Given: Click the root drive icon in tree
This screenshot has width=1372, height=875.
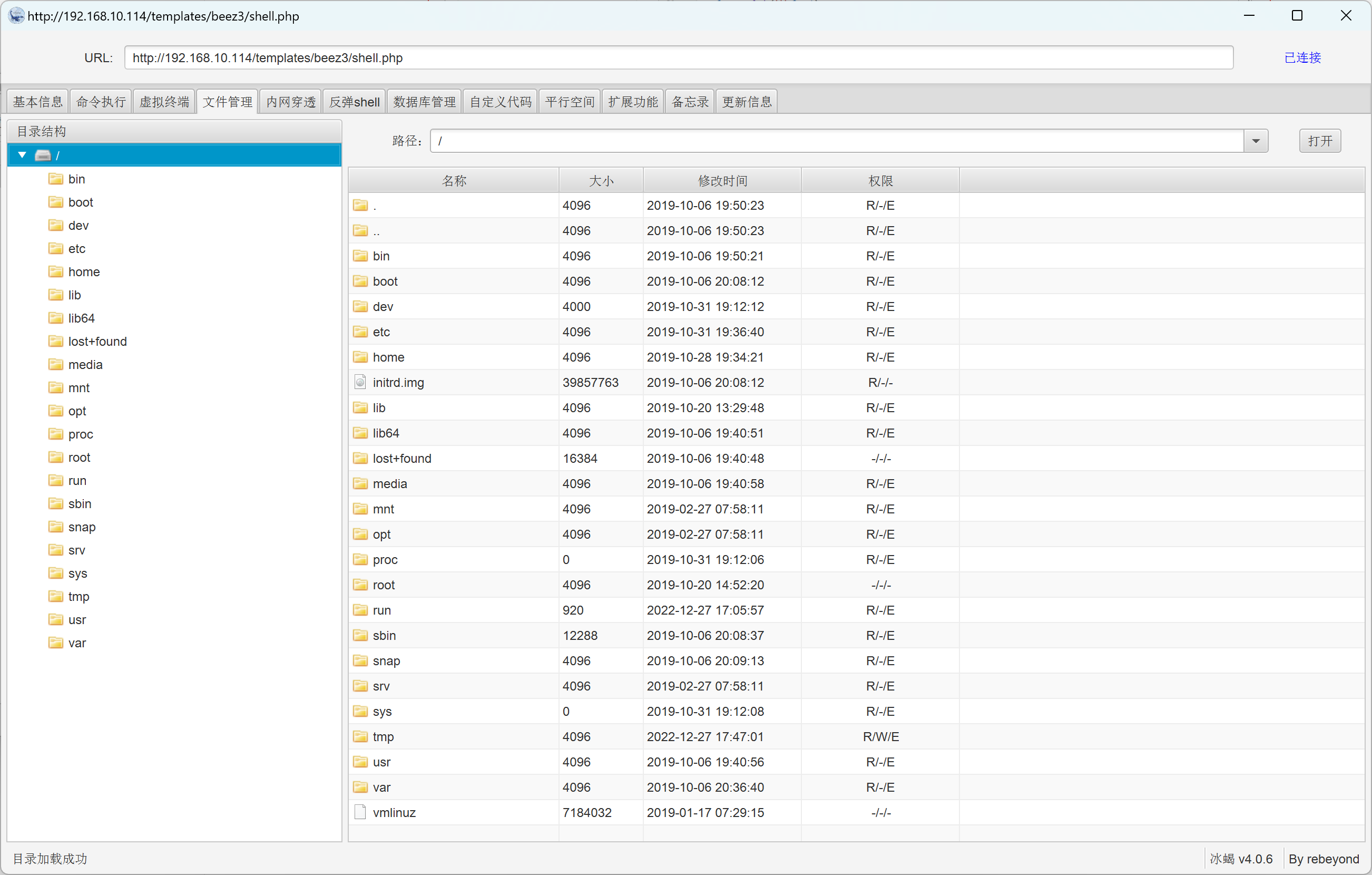Looking at the screenshot, I should tap(43, 155).
